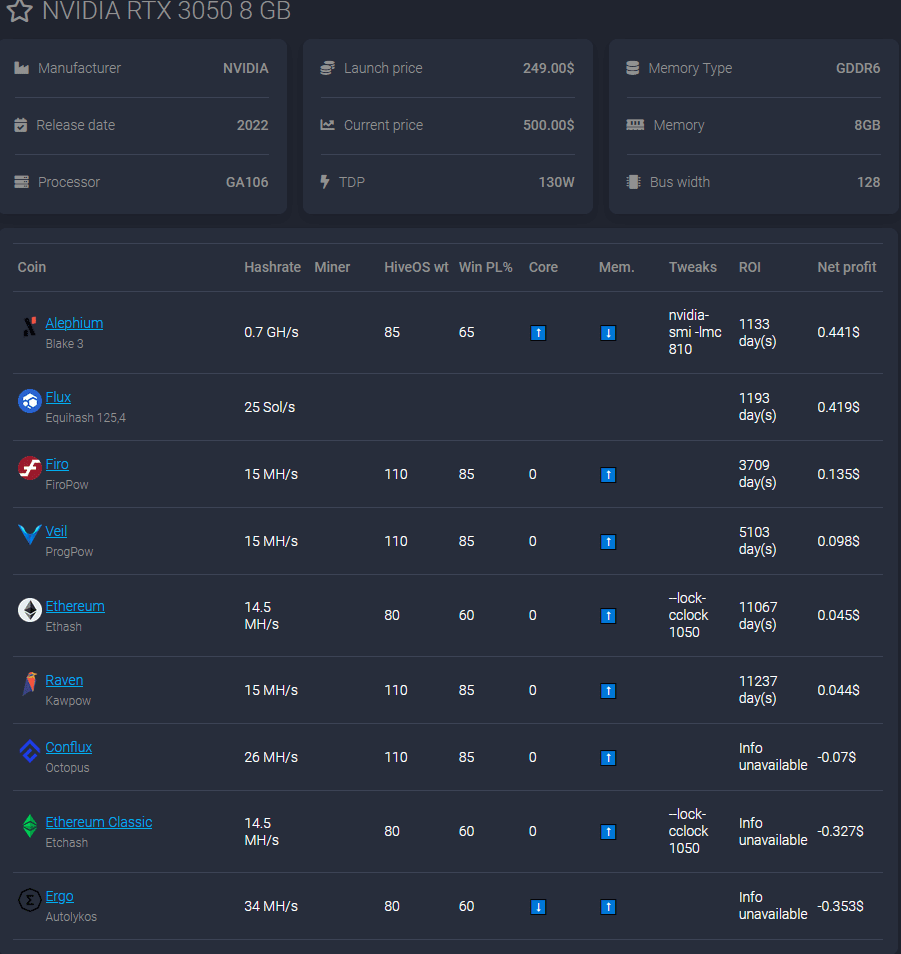Image resolution: width=901 pixels, height=954 pixels.
Task: Open the Firo coin link
Action: point(57,464)
